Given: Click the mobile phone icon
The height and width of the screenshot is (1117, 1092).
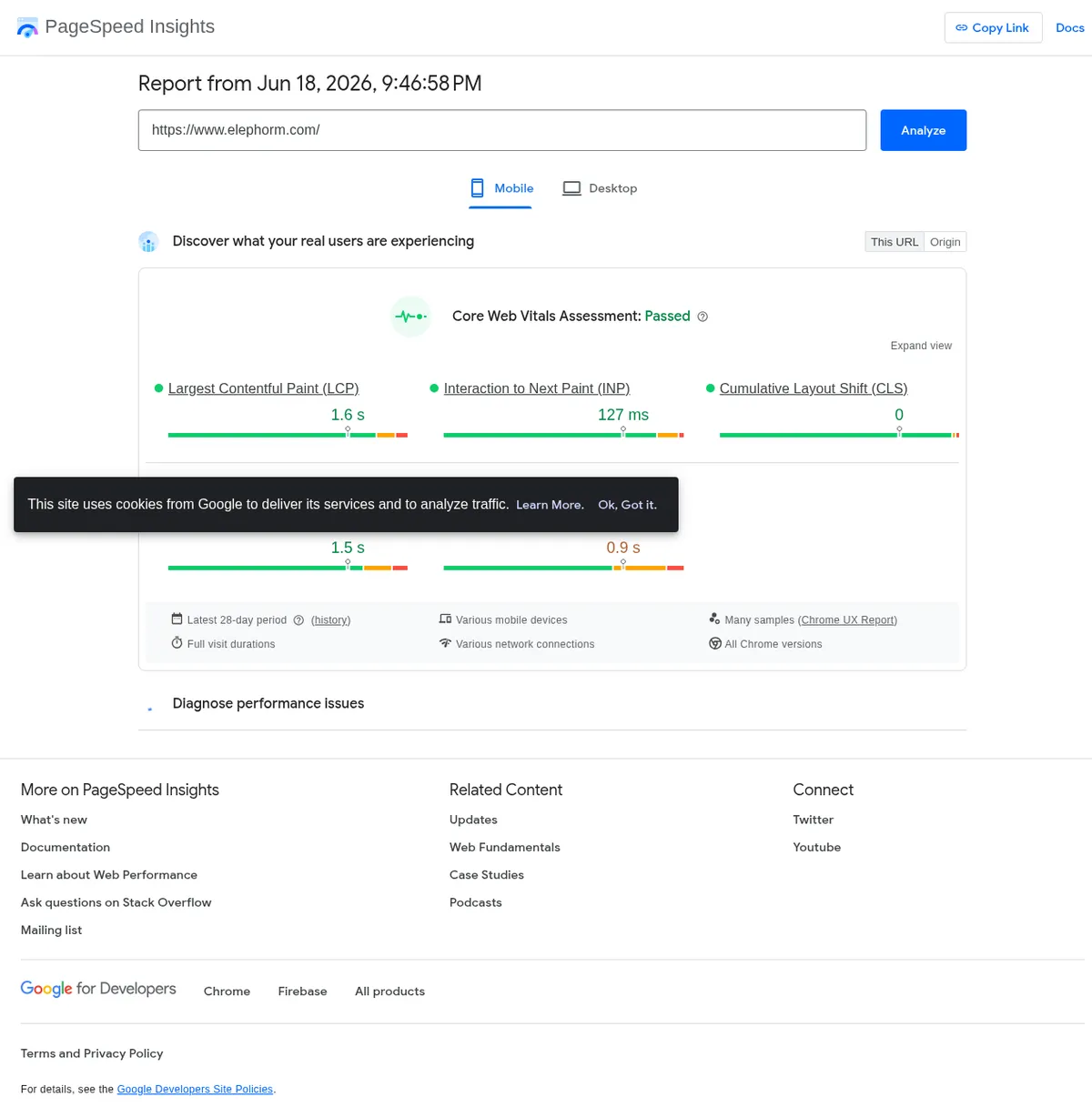Looking at the screenshot, I should point(477,188).
